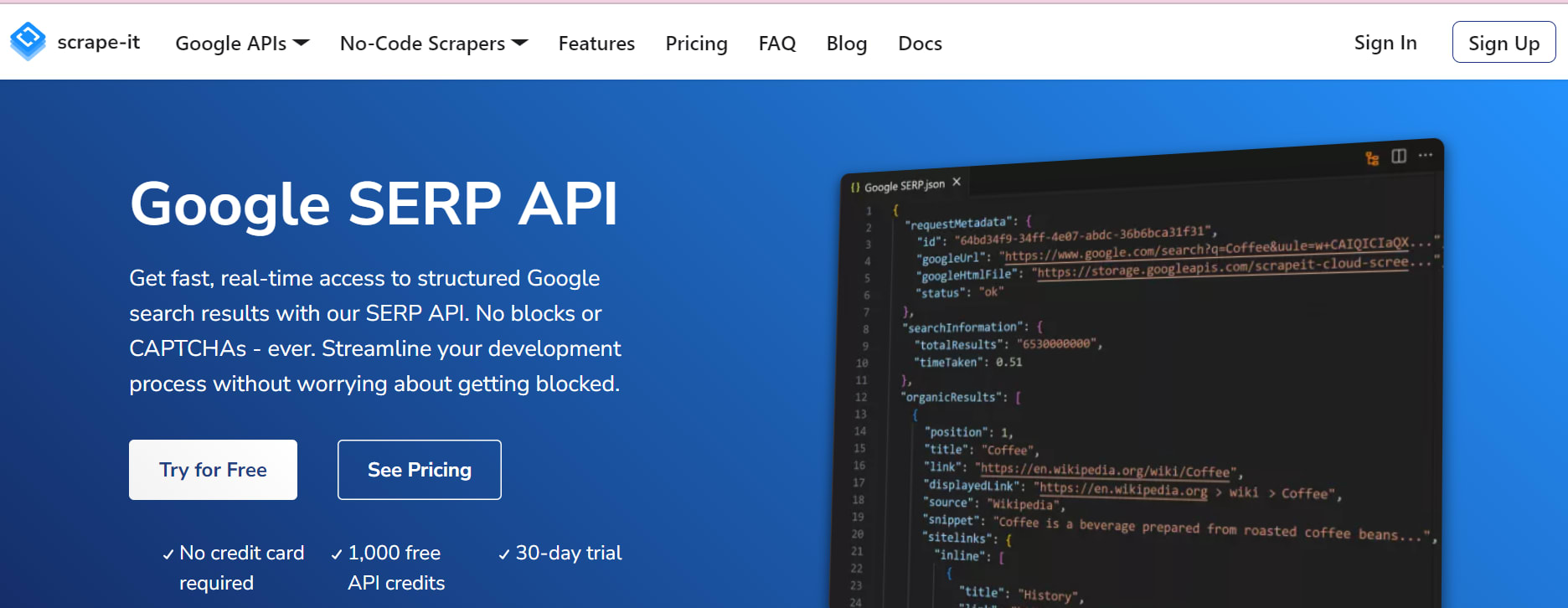Click the '1,000 free API credits' text
Image resolution: width=1568 pixels, height=608 pixels.
396,568
